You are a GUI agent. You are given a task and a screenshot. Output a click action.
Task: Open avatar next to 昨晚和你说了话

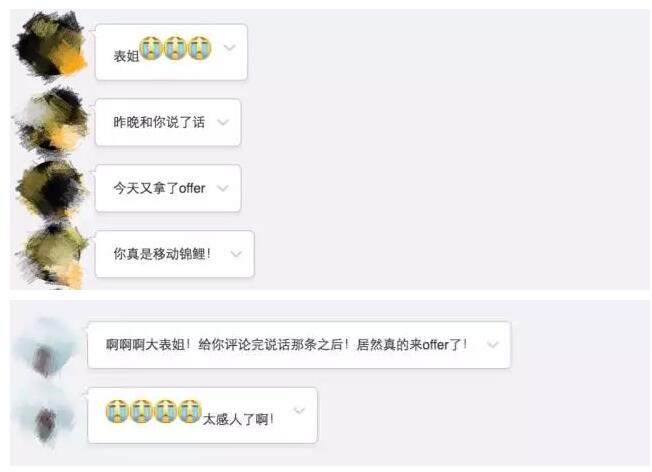[x=52, y=119]
